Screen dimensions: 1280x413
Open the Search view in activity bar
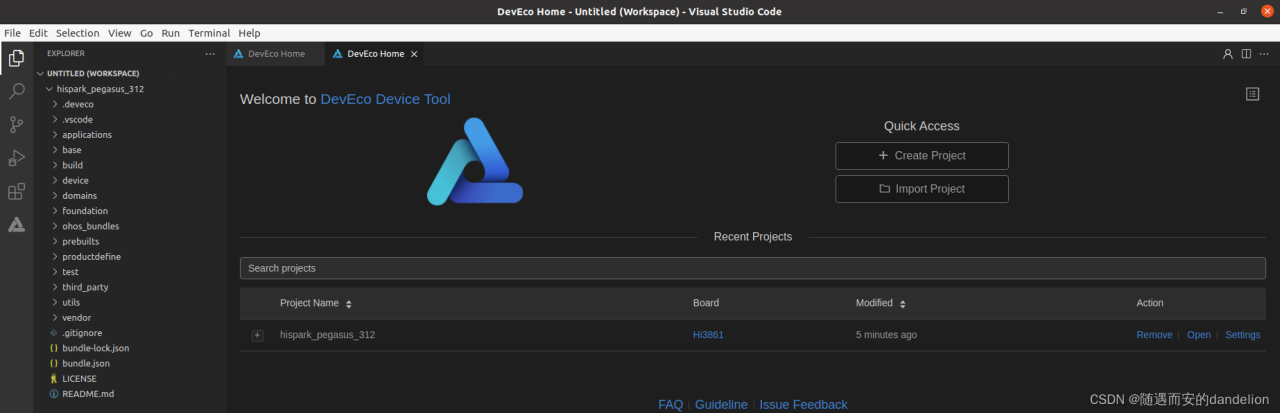[x=16, y=92]
